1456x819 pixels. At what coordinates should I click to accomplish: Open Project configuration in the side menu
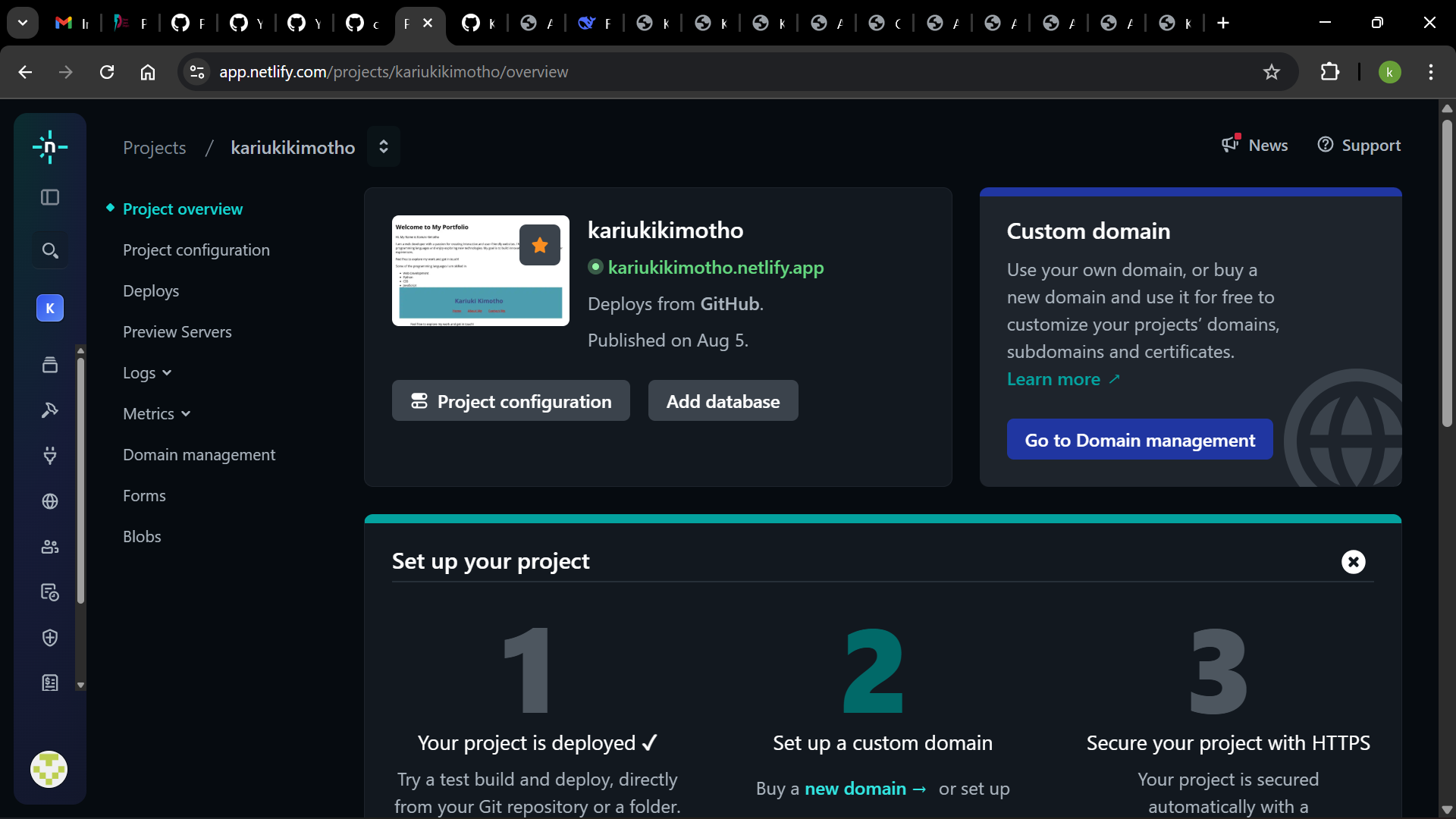196,250
